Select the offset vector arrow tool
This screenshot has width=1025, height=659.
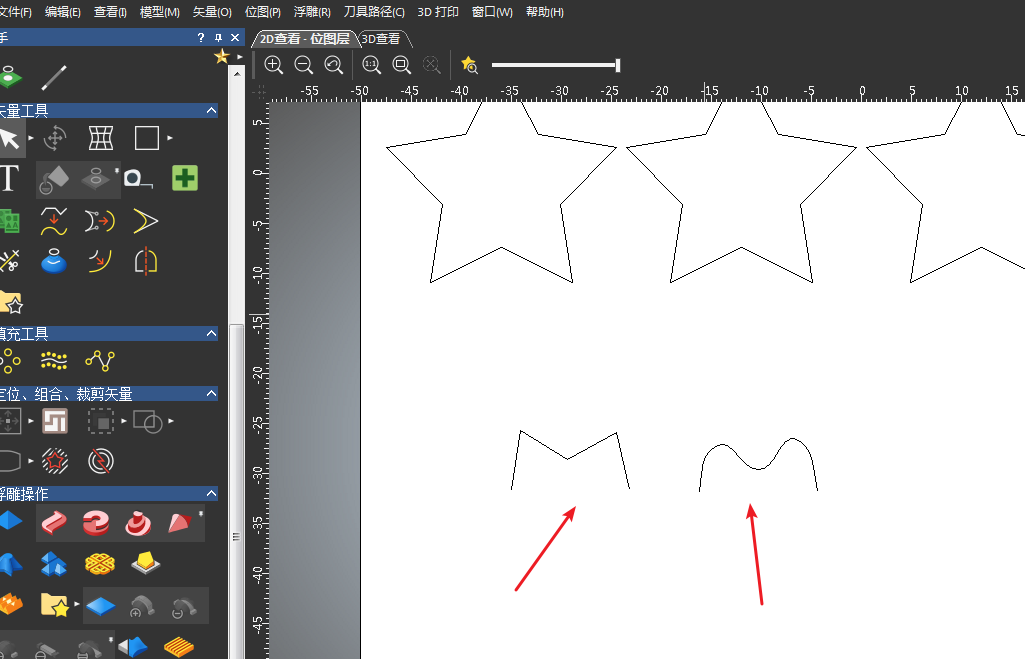pyautogui.click(x=99, y=222)
